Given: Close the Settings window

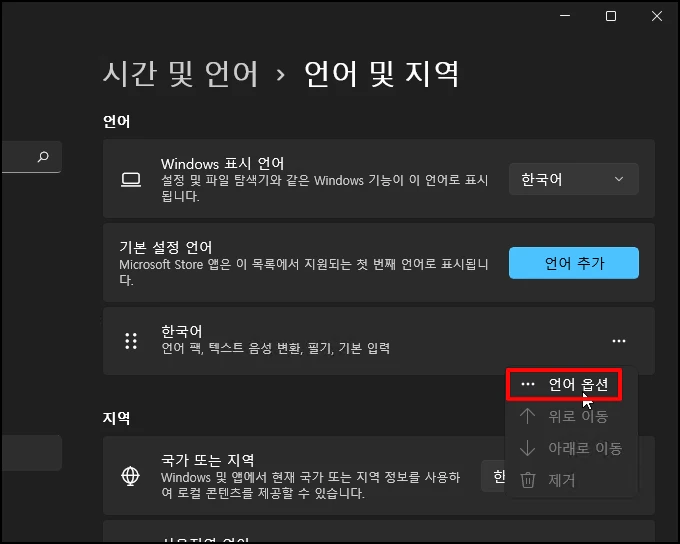Looking at the screenshot, I should pyautogui.click(x=657, y=16).
